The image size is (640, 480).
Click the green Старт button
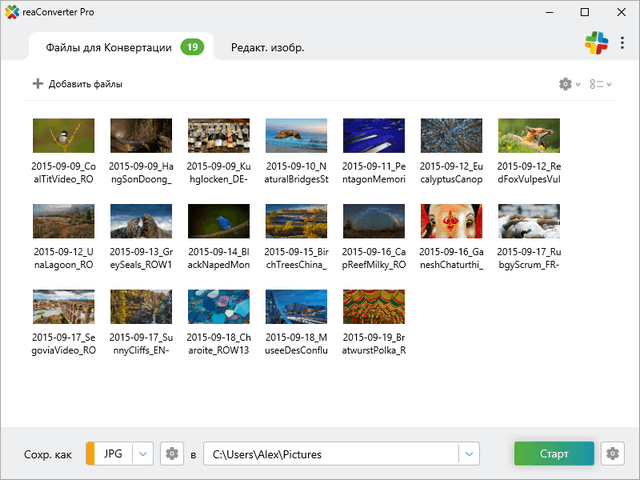[x=554, y=453]
